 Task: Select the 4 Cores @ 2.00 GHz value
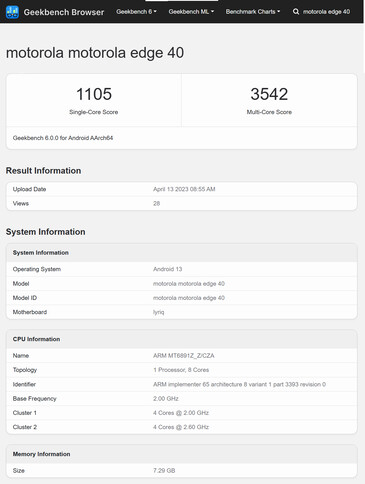(181, 413)
